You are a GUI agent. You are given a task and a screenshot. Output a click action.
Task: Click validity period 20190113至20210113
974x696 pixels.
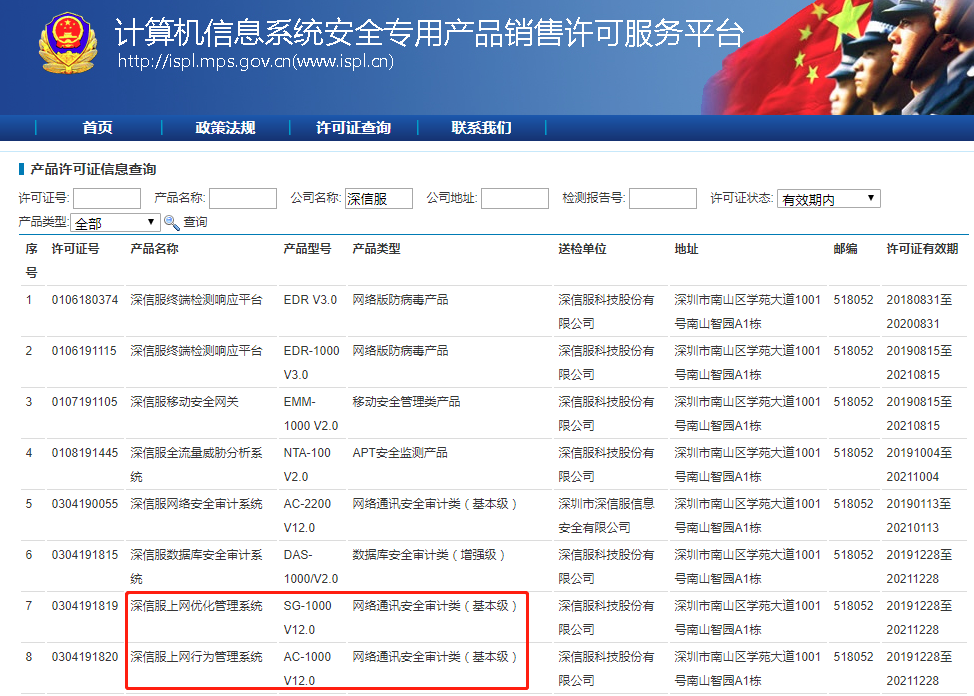tap(919, 515)
